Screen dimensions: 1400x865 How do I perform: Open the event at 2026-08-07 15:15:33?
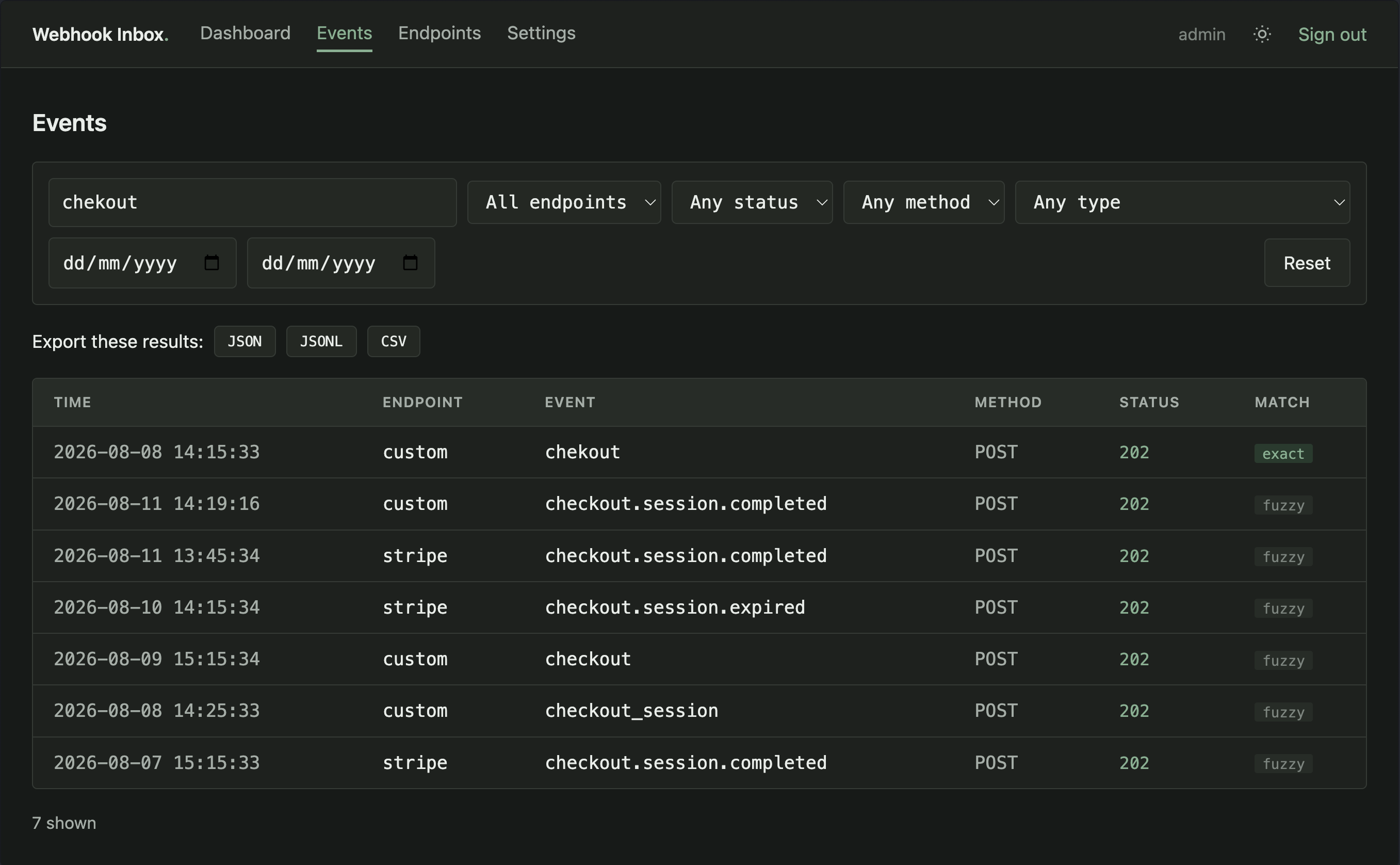699,763
